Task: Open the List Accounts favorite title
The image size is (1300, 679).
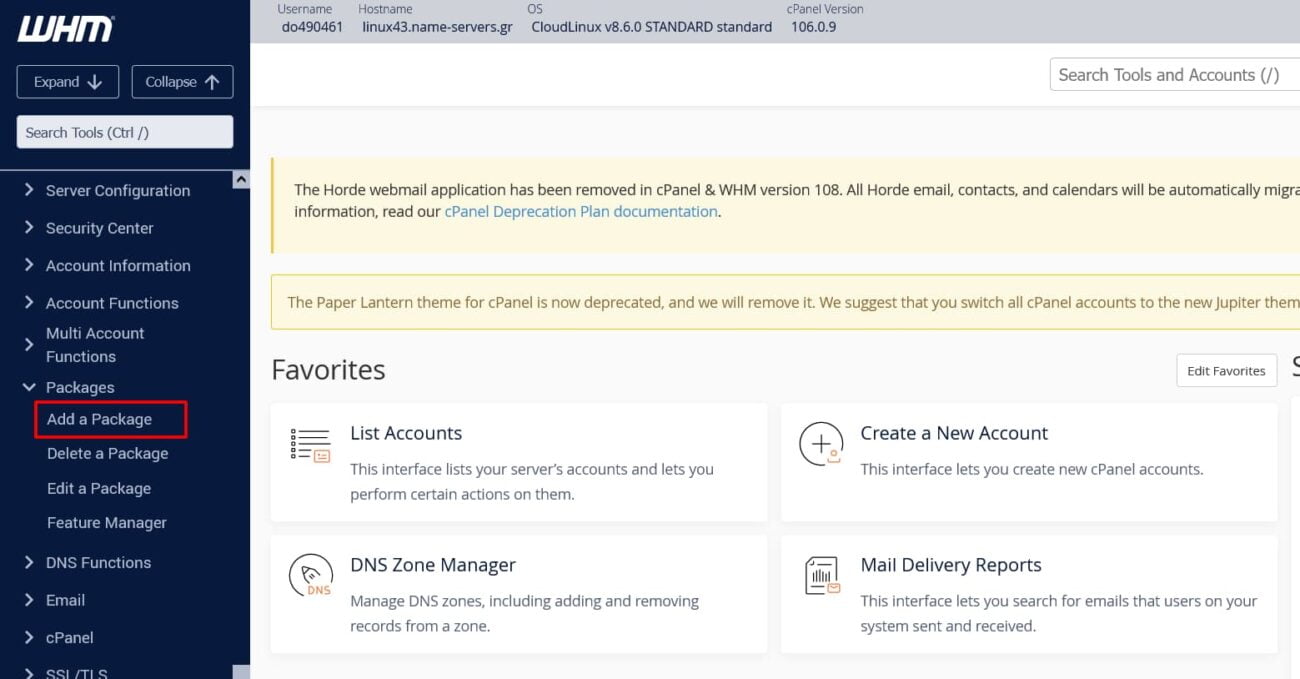Action: pyautogui.click(x=406, y=433)
